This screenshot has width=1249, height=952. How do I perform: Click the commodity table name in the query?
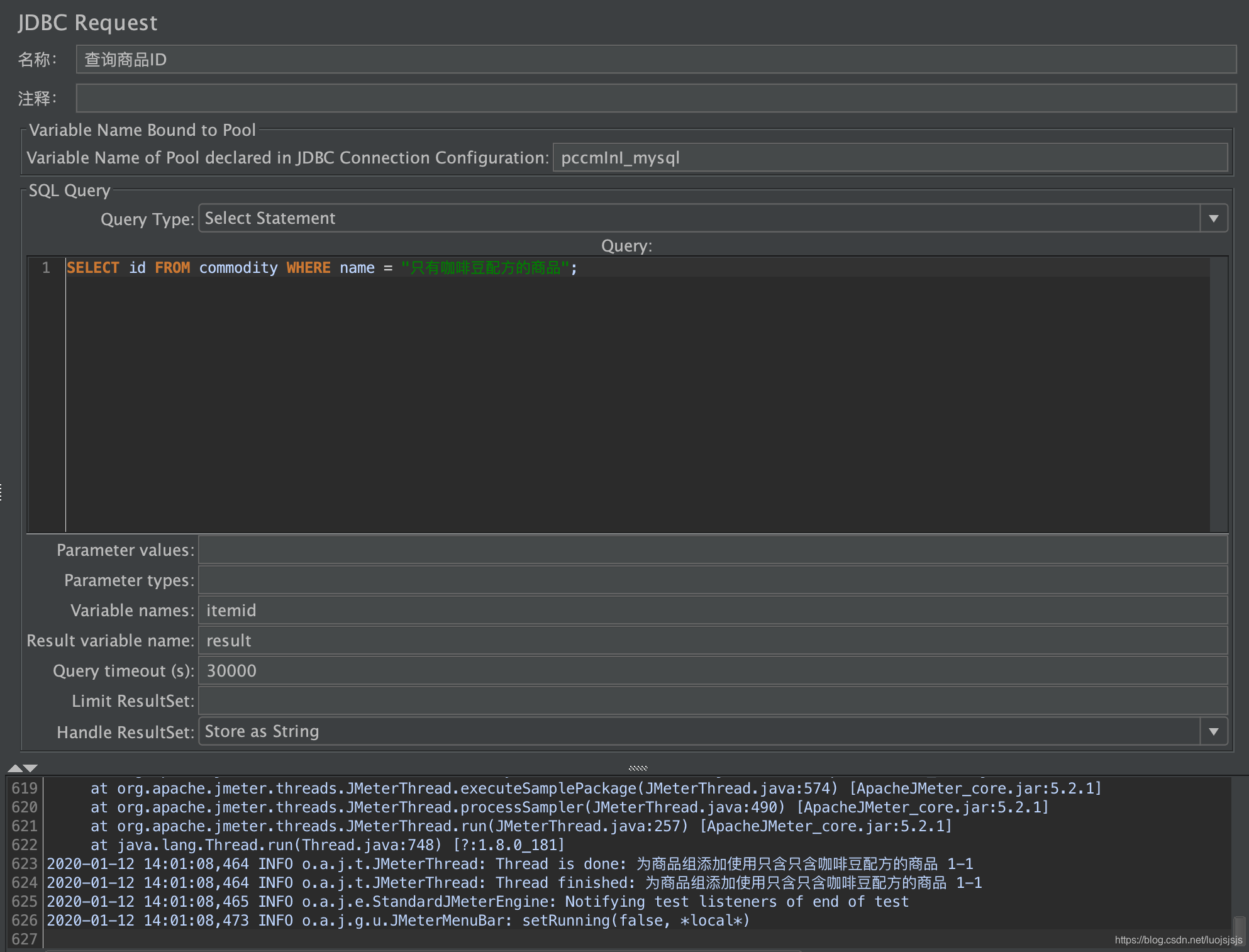click(x=238, y=268)
